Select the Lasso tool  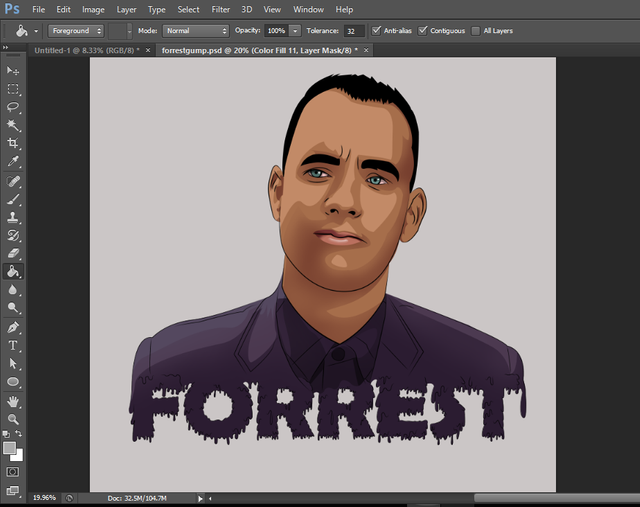(x=13, y=107)
